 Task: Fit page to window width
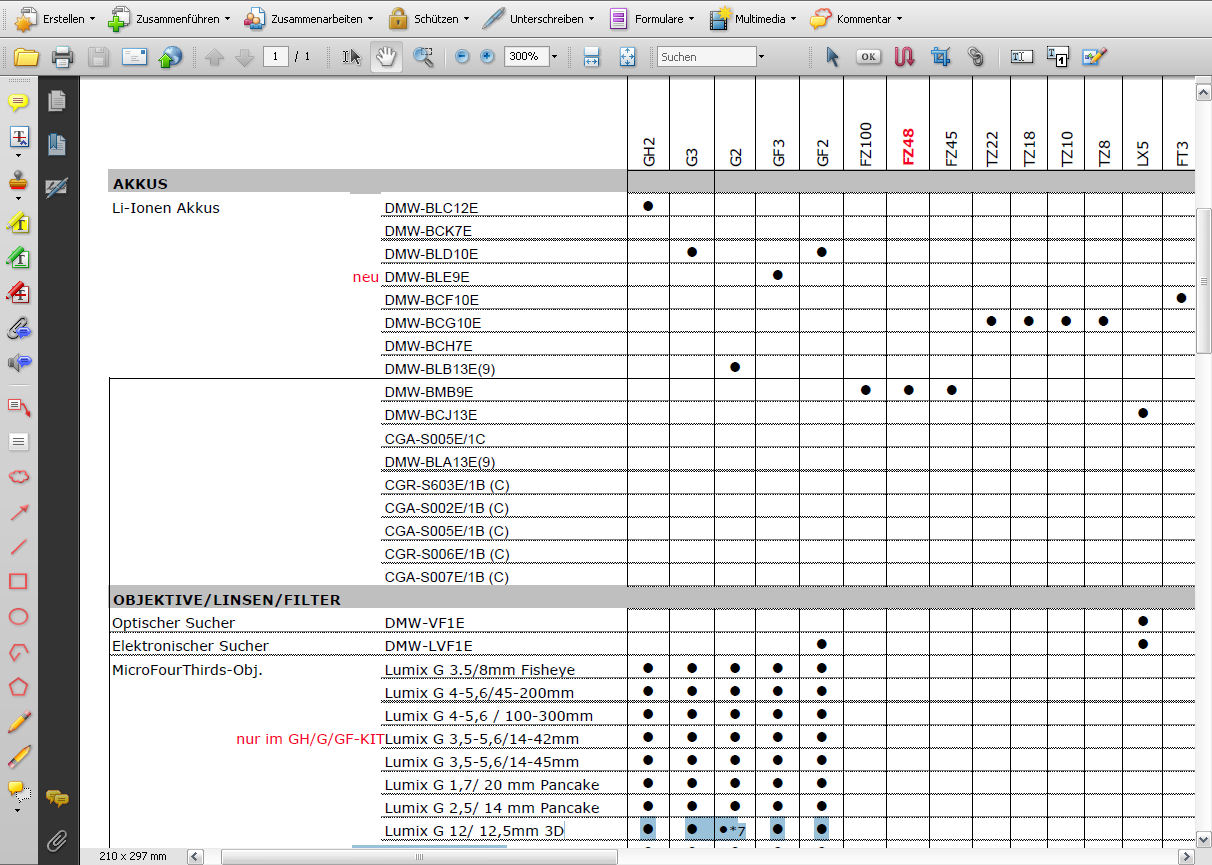click(591, 57)
